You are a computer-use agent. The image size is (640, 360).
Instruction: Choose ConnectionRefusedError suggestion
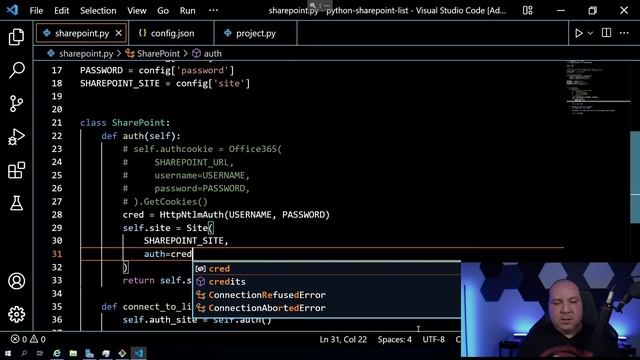(327, 295)
